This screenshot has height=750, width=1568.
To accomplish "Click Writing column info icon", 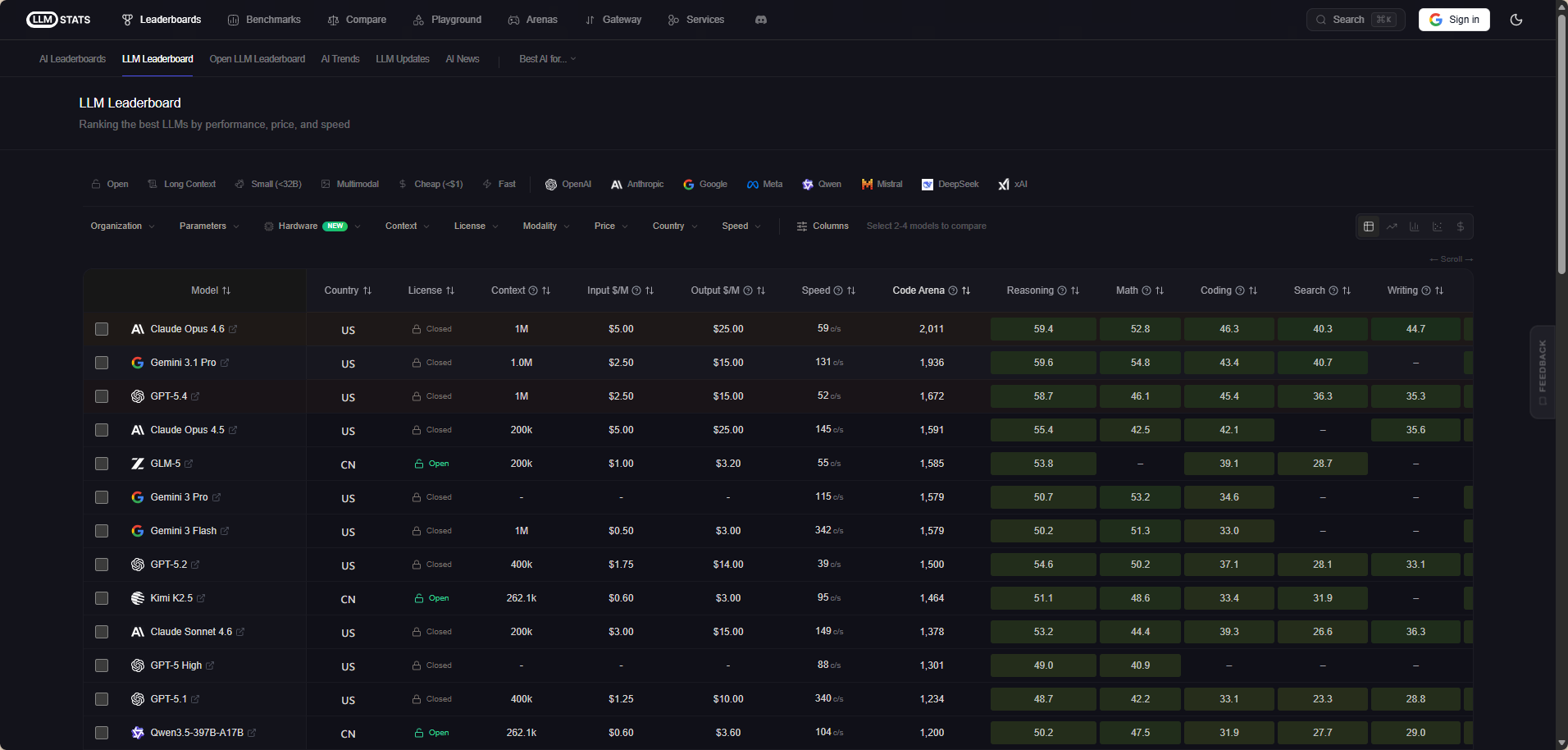I will (1426, 290).
